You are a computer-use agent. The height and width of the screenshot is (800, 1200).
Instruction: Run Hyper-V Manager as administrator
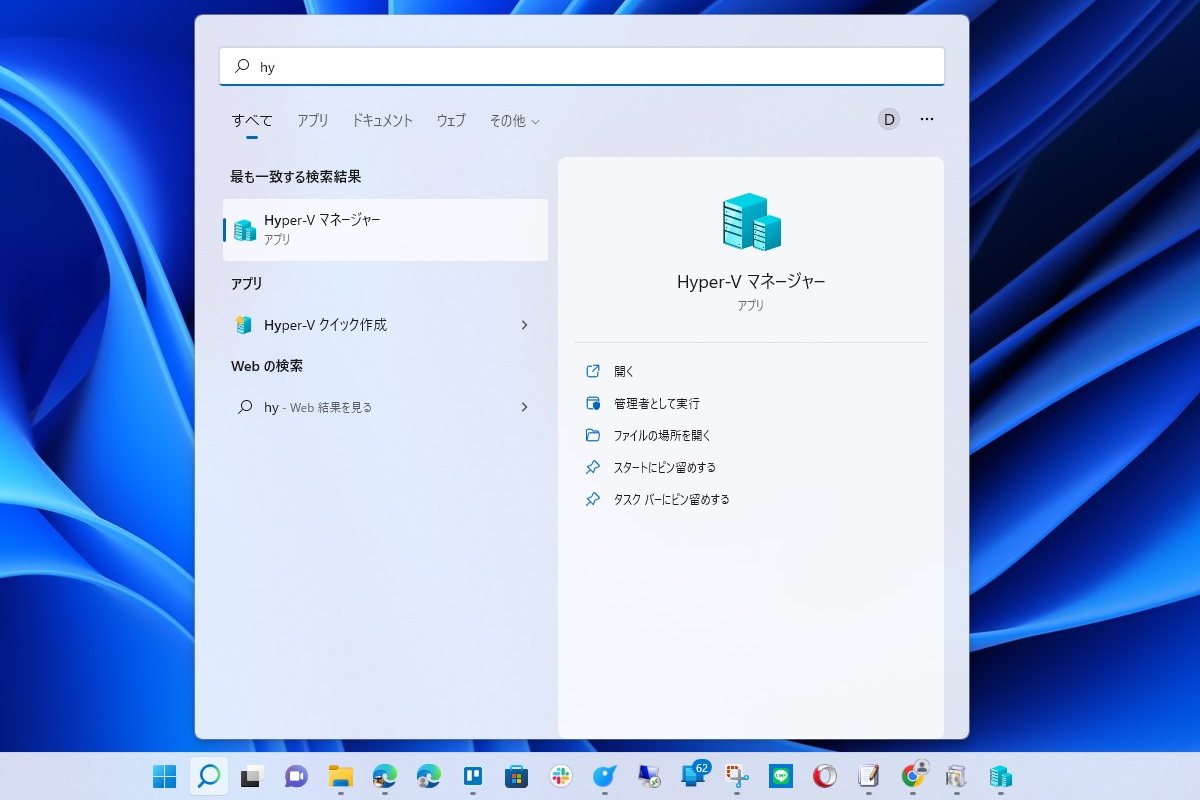tap(655, 403)
